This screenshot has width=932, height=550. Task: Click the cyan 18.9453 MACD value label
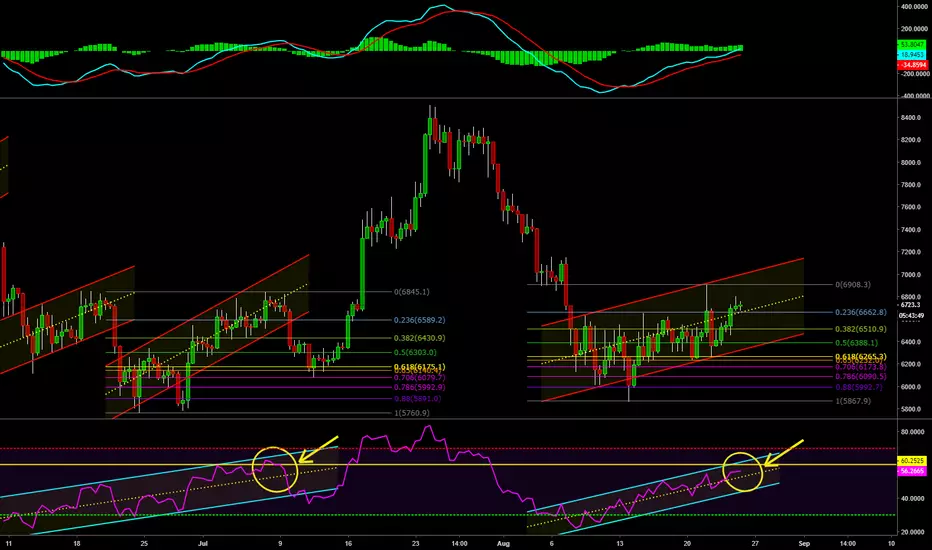pyautogui.click(x=912, y=54)
